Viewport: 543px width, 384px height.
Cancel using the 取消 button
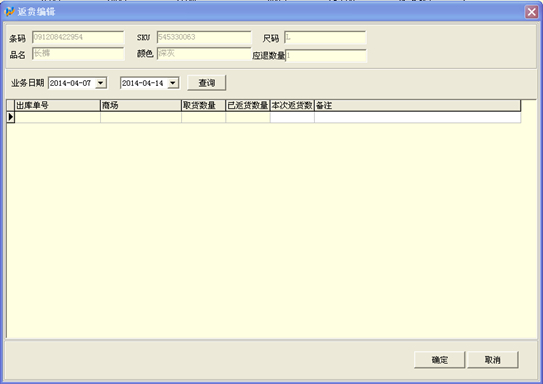[x=492, y=360]
